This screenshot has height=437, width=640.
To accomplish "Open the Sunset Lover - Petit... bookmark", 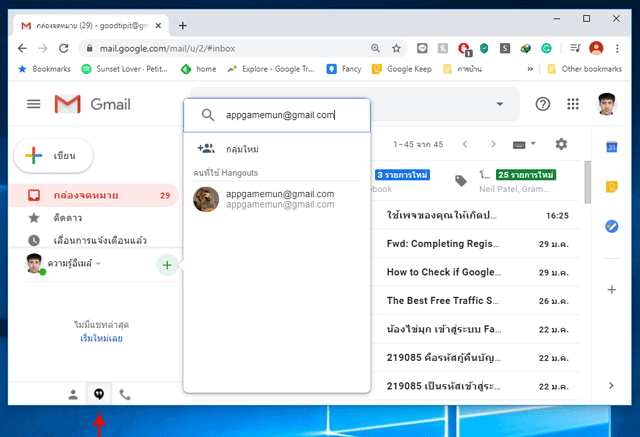I will pos(124,69).
